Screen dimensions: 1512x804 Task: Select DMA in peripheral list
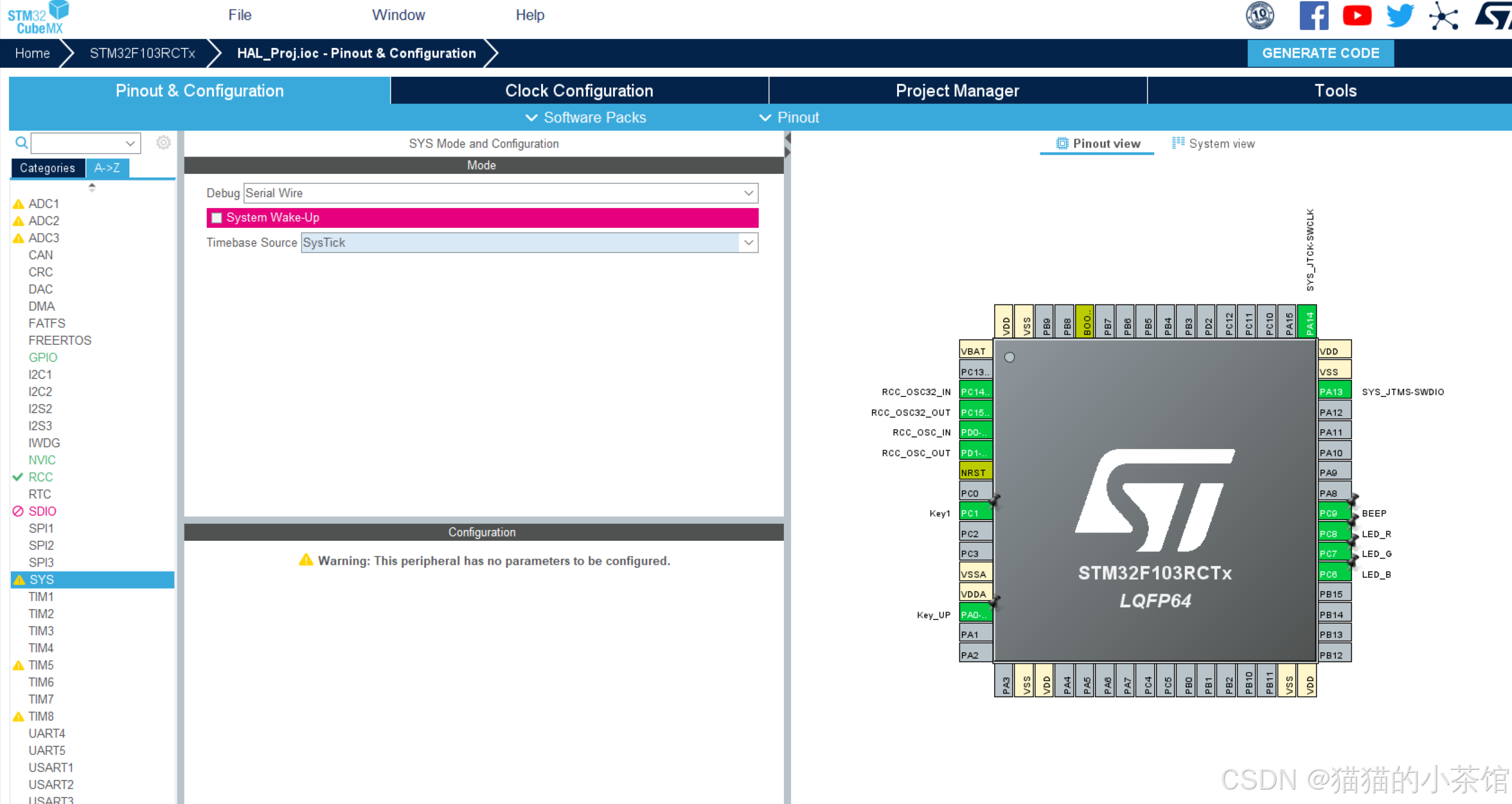pyautogui.click(x=41, y=306)
